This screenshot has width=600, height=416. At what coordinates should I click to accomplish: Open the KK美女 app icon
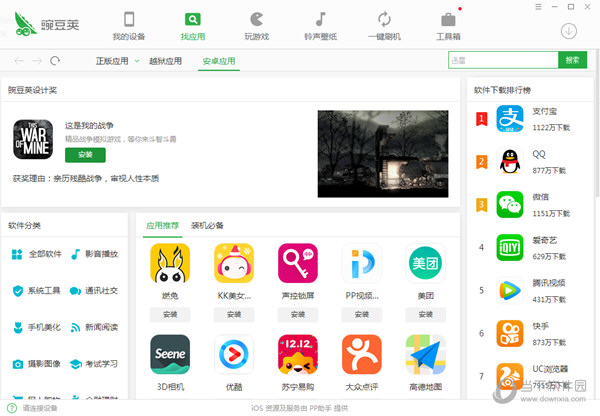pos(234,263)
